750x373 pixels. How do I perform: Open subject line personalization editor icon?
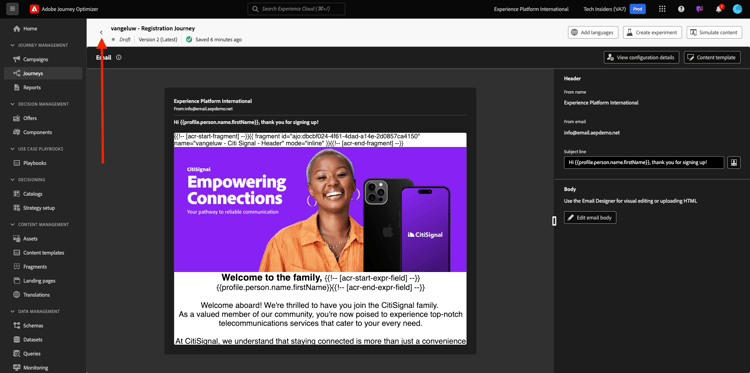734,163
